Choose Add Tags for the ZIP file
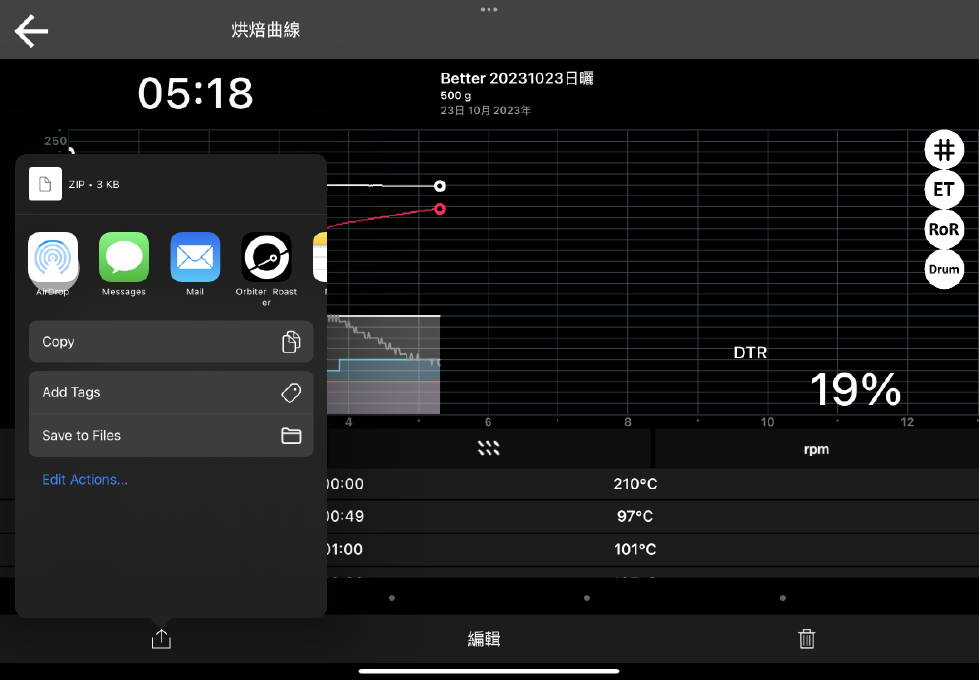The height and width of the screenshot is (681, 980). point(170,392)
